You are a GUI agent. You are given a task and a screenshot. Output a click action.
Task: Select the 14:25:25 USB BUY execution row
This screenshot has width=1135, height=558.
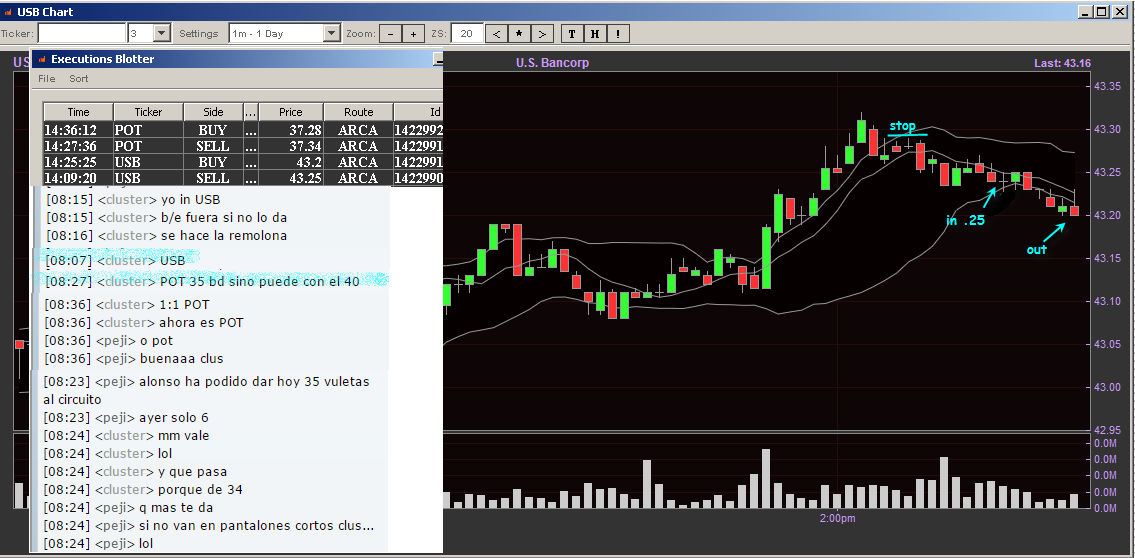pos(242,162)
